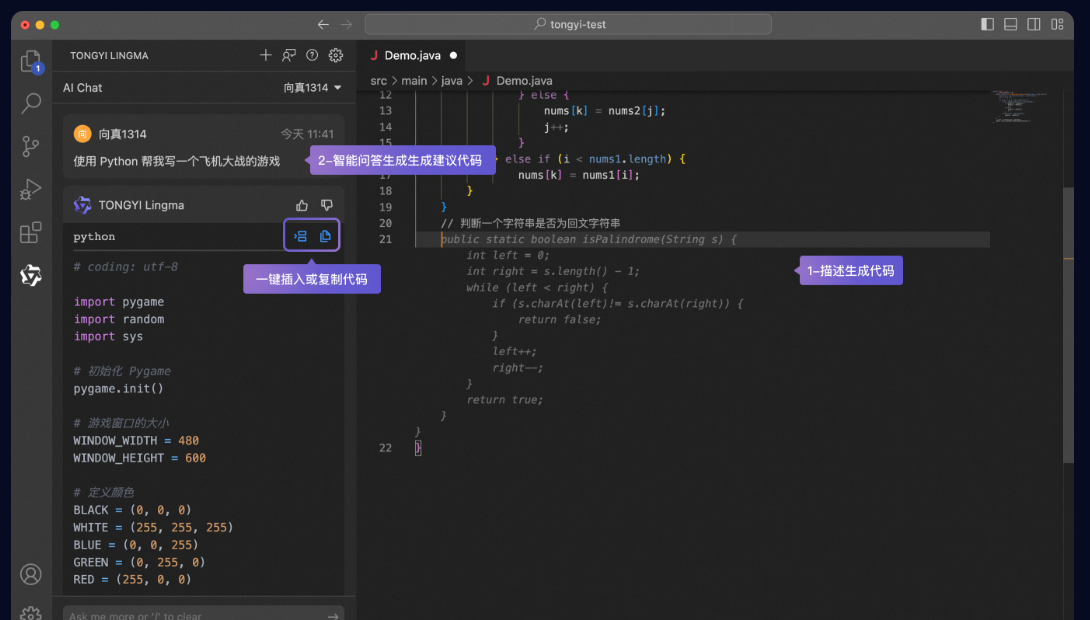This screenshot has height=620, width=1090.
Task: Switch to the Demo.java editor tab
Action: click(x=411, y=56)
